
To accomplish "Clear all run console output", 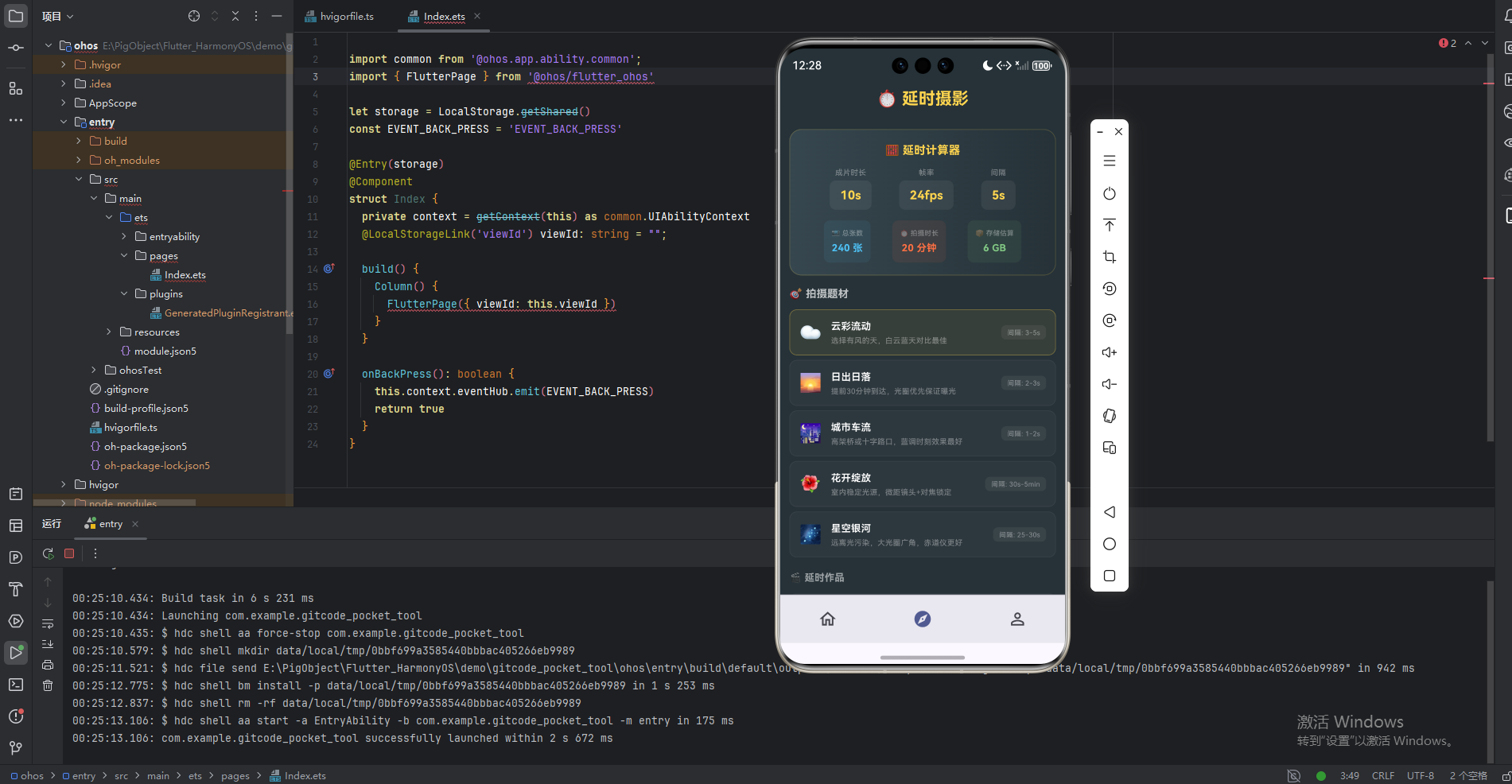I will tap(48, 685).
